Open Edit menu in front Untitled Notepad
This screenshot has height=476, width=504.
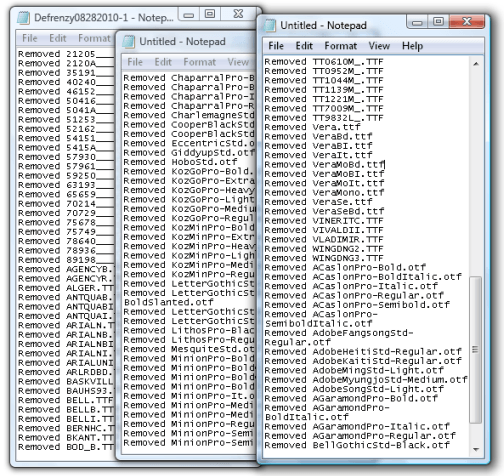(x=304, y=46)
